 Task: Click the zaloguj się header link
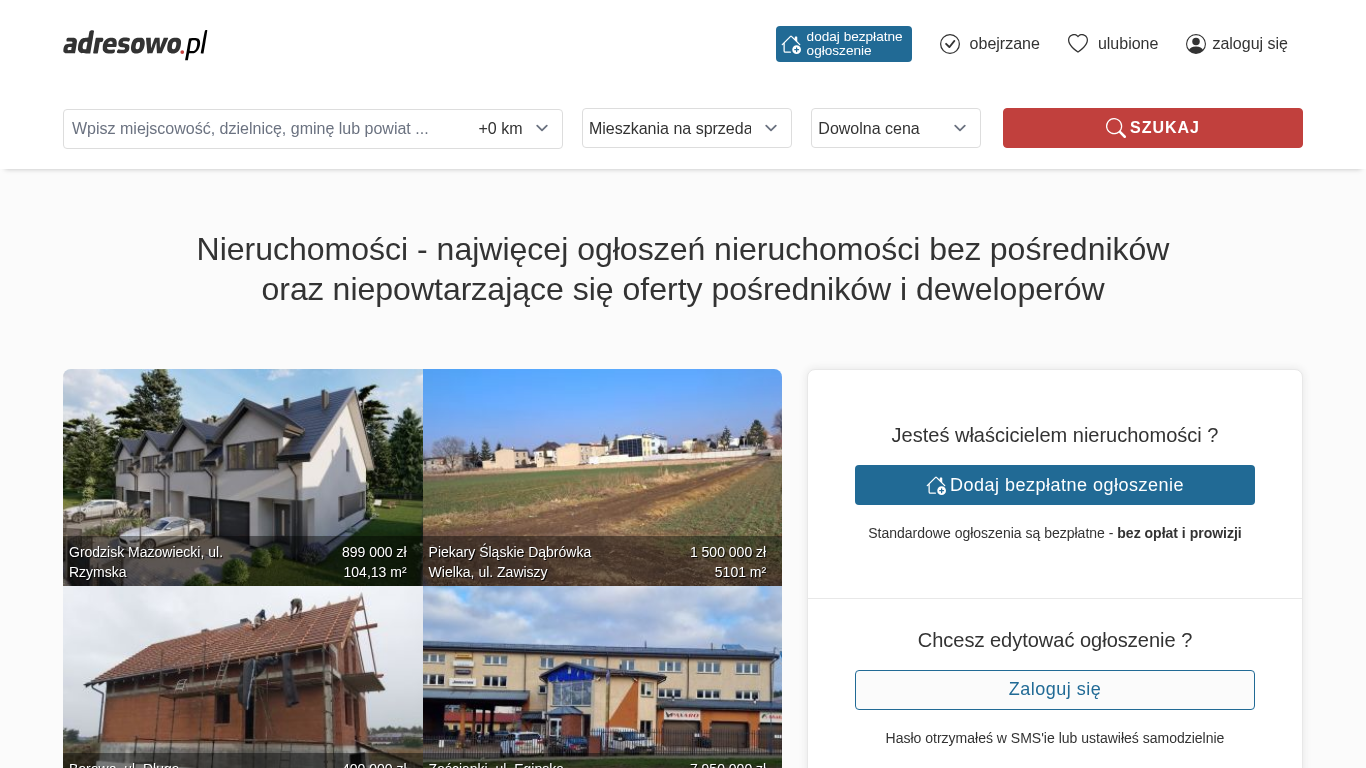(1249, 44)
